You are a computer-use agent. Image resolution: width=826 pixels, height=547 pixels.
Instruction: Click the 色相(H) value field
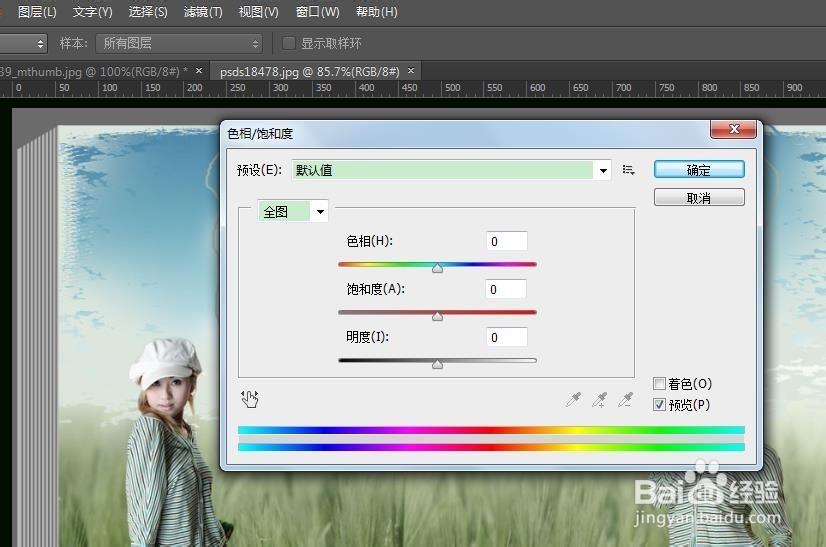coord(506,241)
